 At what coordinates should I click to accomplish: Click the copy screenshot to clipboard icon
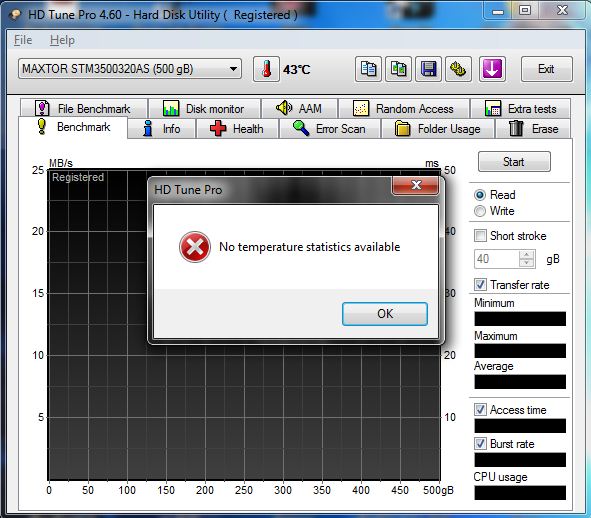[398, 69]
